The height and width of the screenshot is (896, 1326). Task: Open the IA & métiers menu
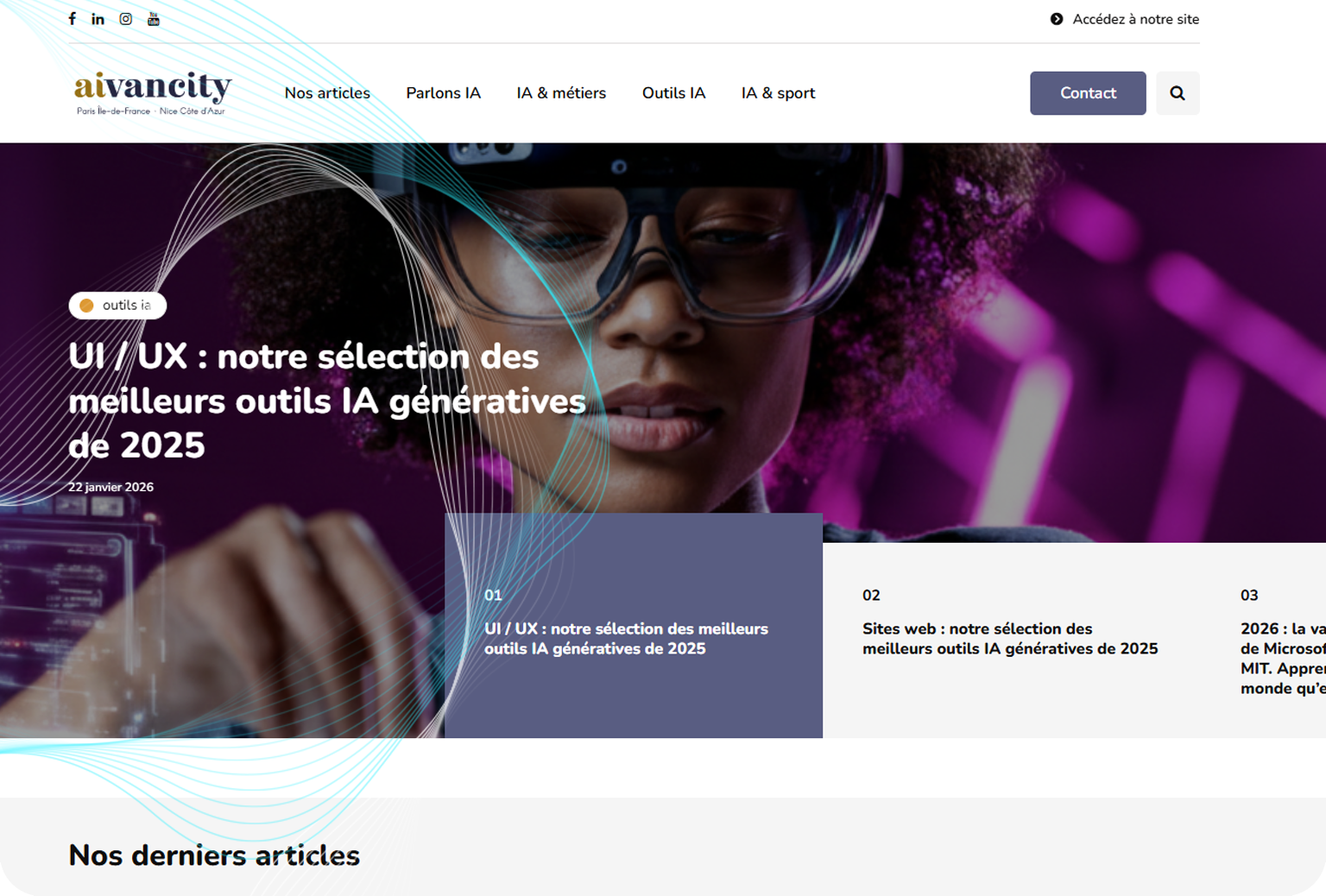(561, 93)
